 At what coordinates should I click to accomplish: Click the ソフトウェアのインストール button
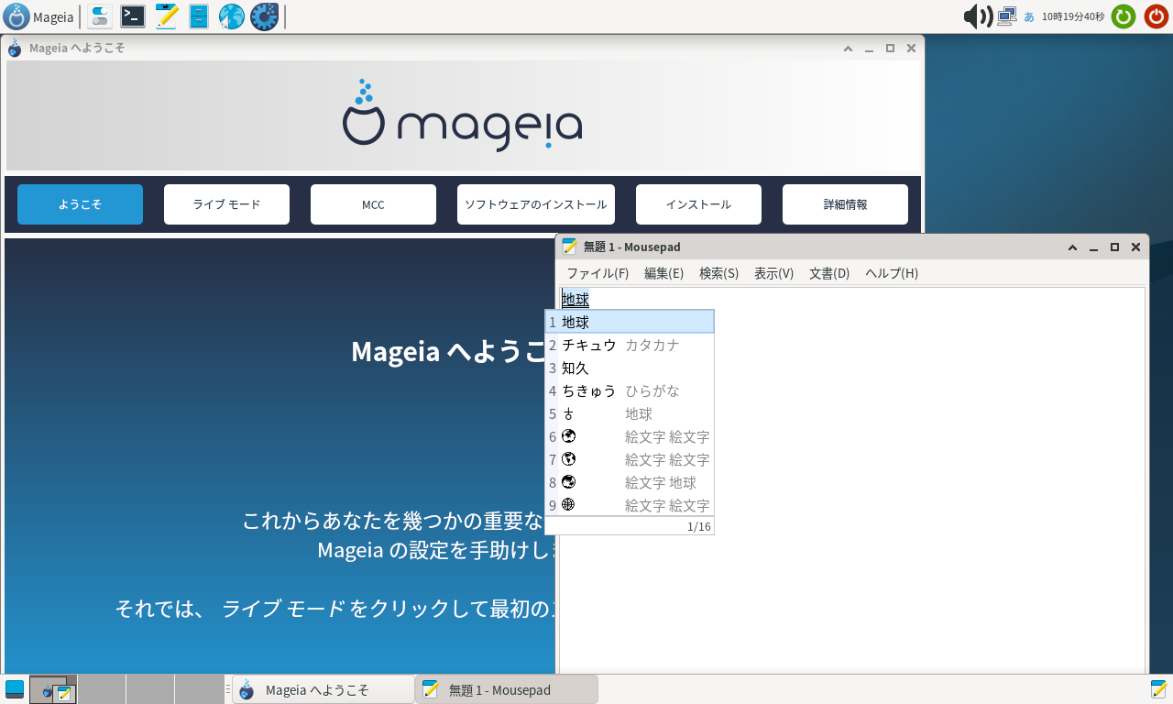[535, 204]
